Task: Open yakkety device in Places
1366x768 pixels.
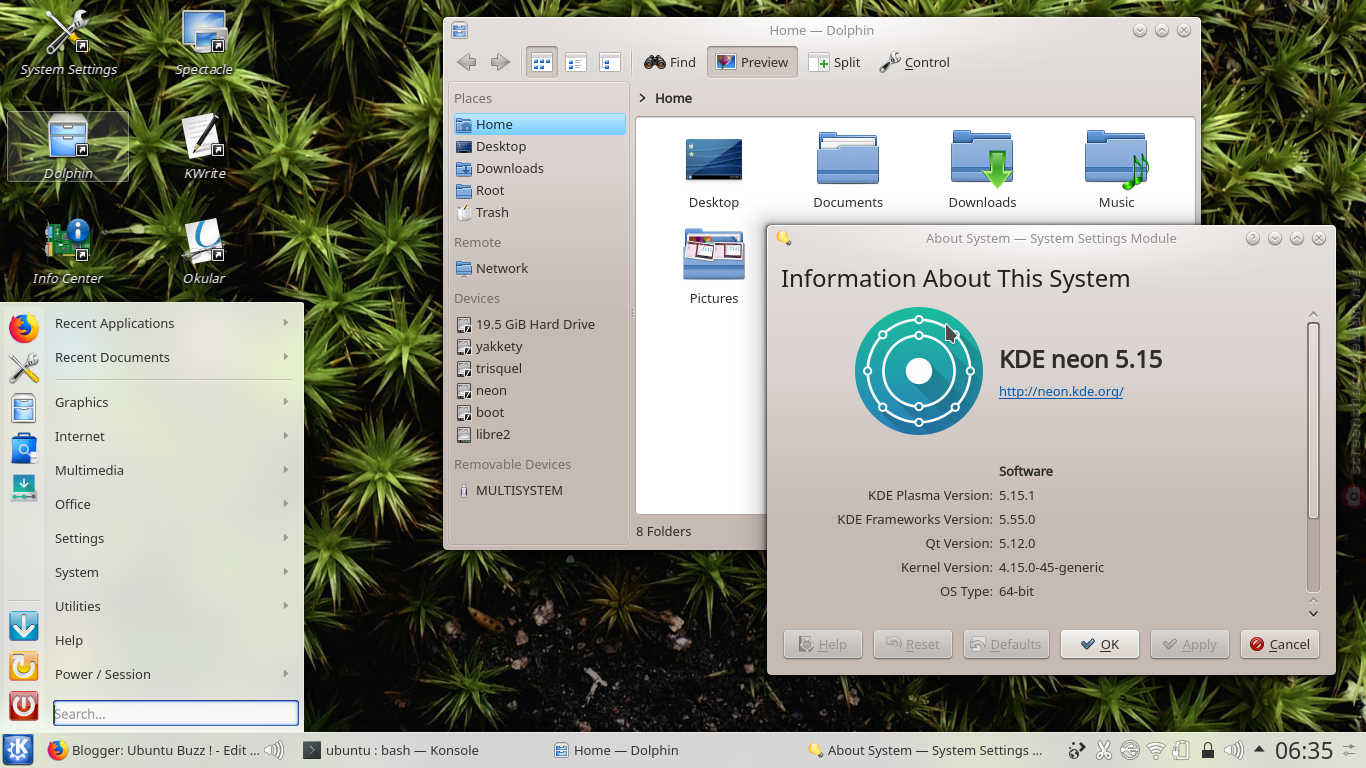Action: point(539,346)
